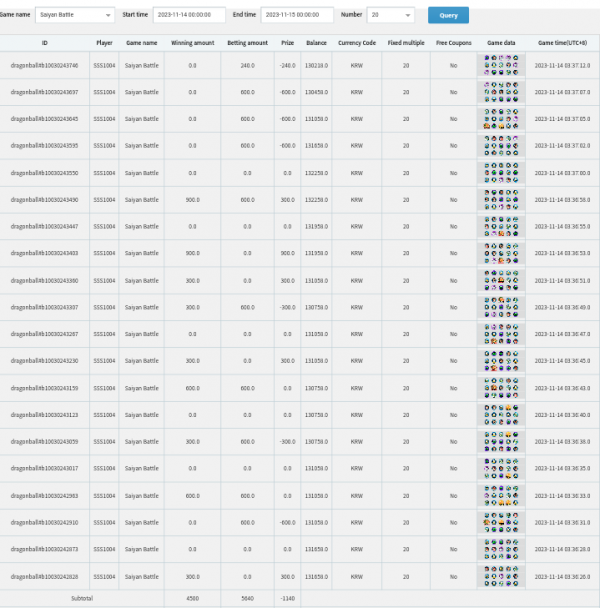Open game data image for 03:36:43 round
The image size is (600, 608).
[501, 388]
